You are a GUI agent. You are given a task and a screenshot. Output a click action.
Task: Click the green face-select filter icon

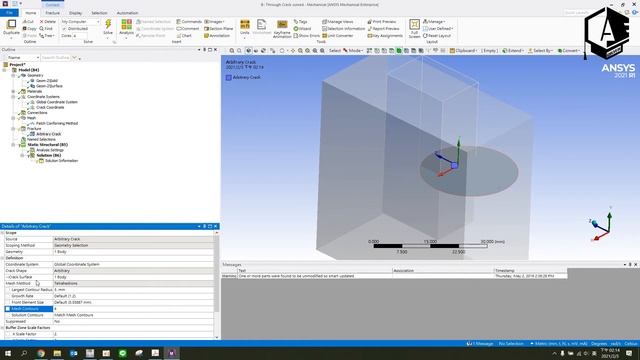point(399,51)
